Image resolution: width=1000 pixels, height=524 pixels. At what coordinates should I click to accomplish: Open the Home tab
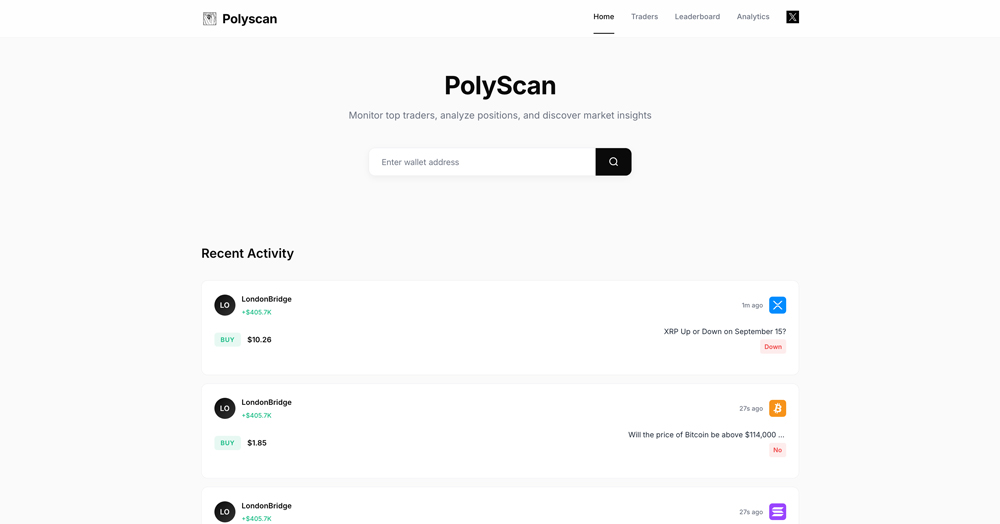(603, 17)
